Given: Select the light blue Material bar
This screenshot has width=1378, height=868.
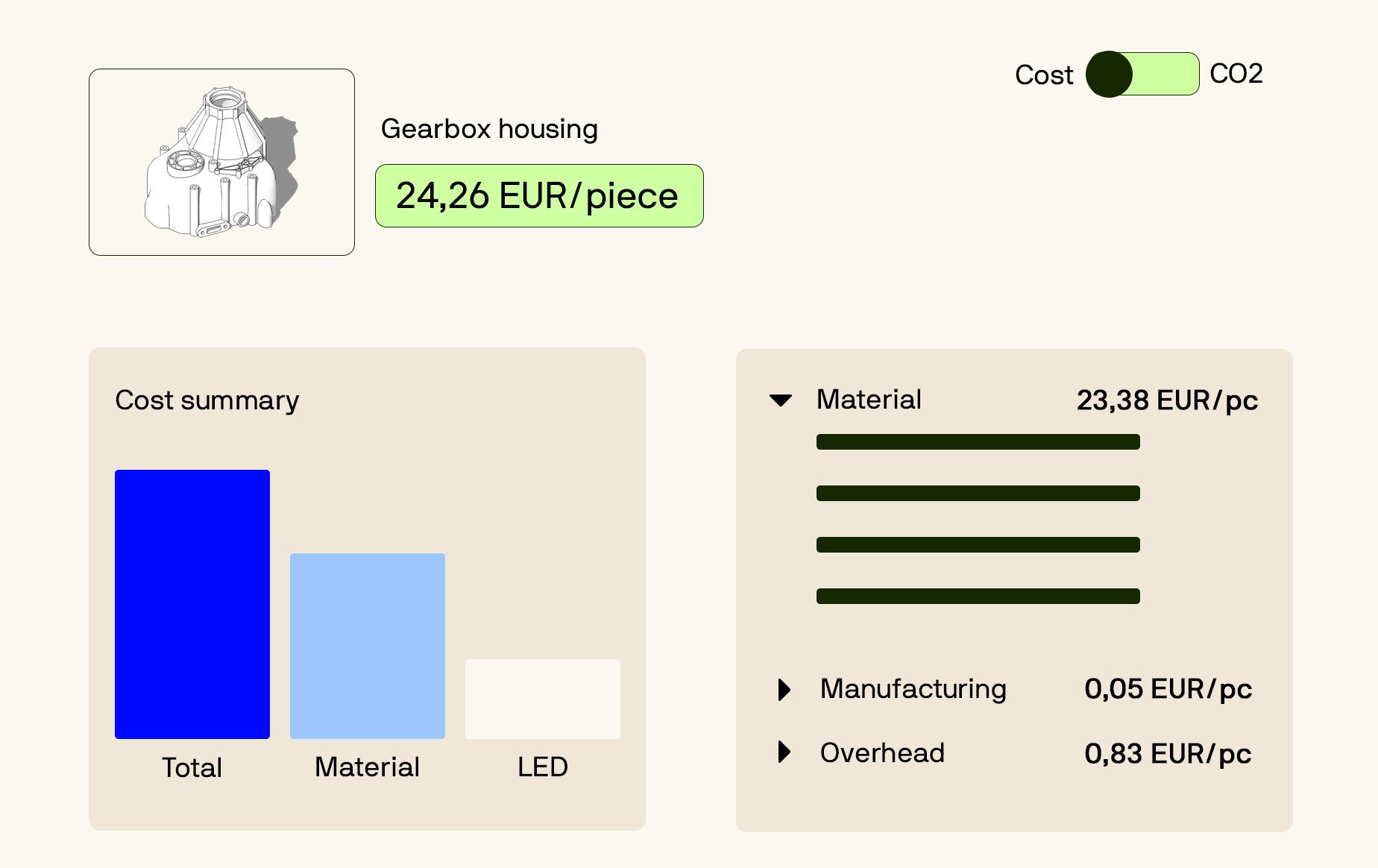Looking at the screenshot, I should 368,646.
